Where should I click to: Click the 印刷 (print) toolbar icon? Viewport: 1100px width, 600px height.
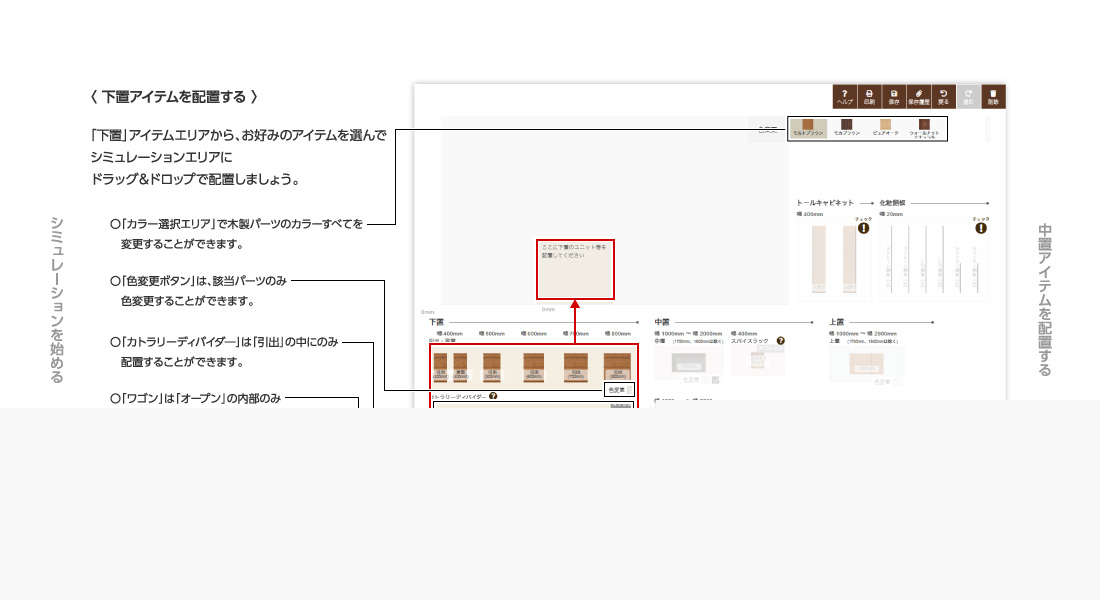point(869,96)
